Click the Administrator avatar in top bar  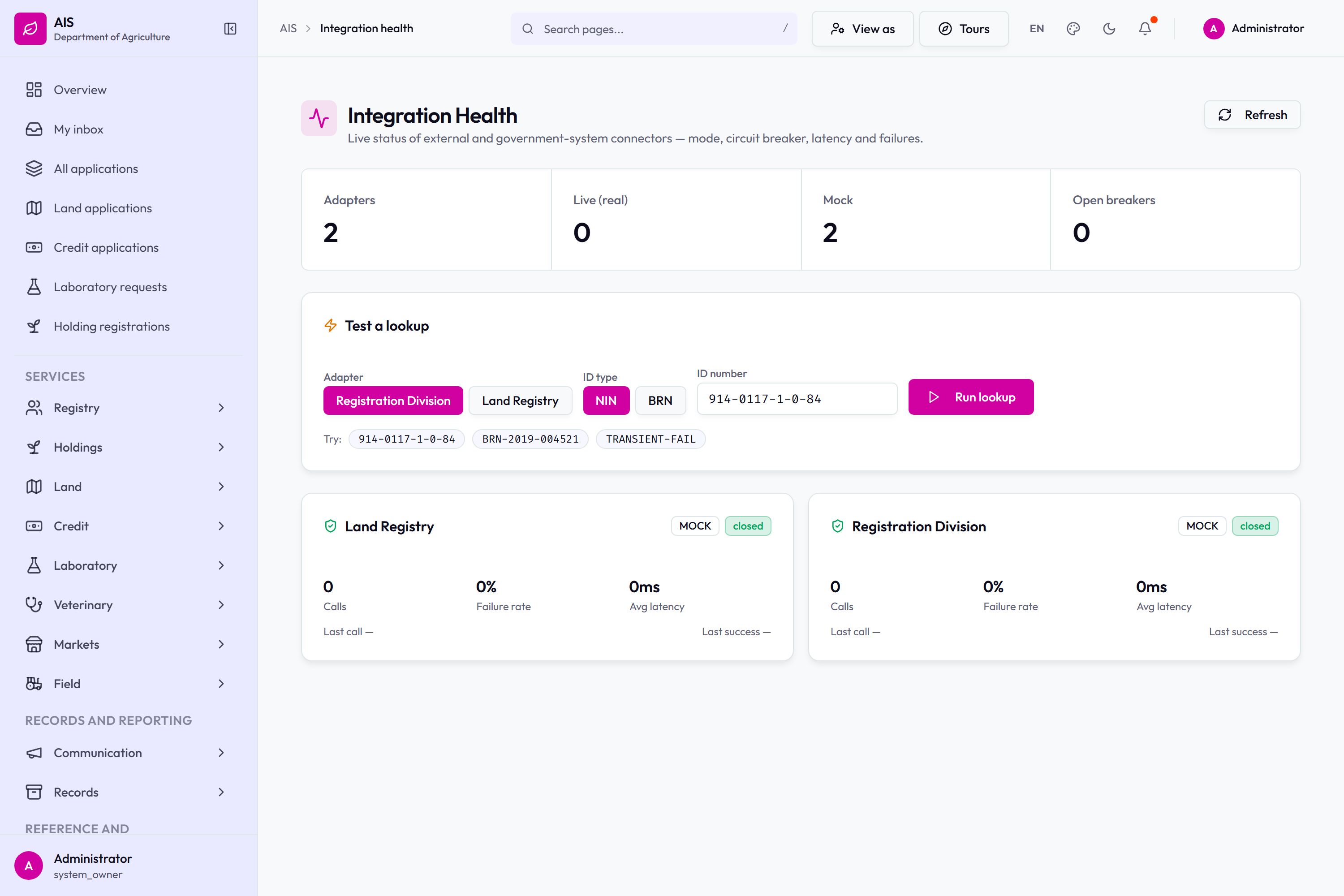click(1214, 29)
